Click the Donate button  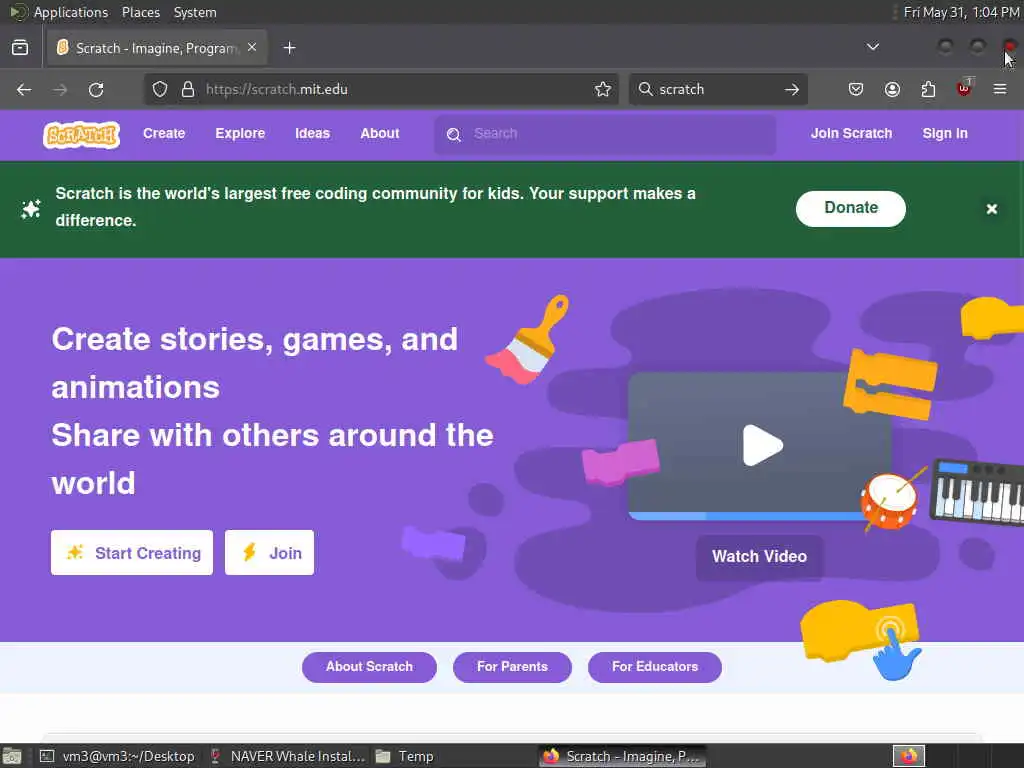pyautogui.click(x=850, y=208)
